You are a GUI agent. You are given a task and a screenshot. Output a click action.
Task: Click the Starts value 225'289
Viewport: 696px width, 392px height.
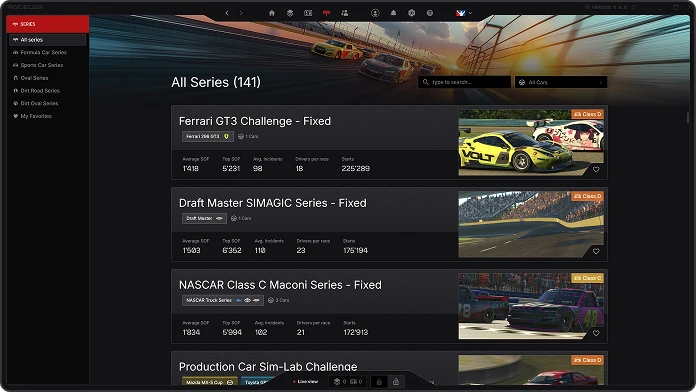point(356,169)
